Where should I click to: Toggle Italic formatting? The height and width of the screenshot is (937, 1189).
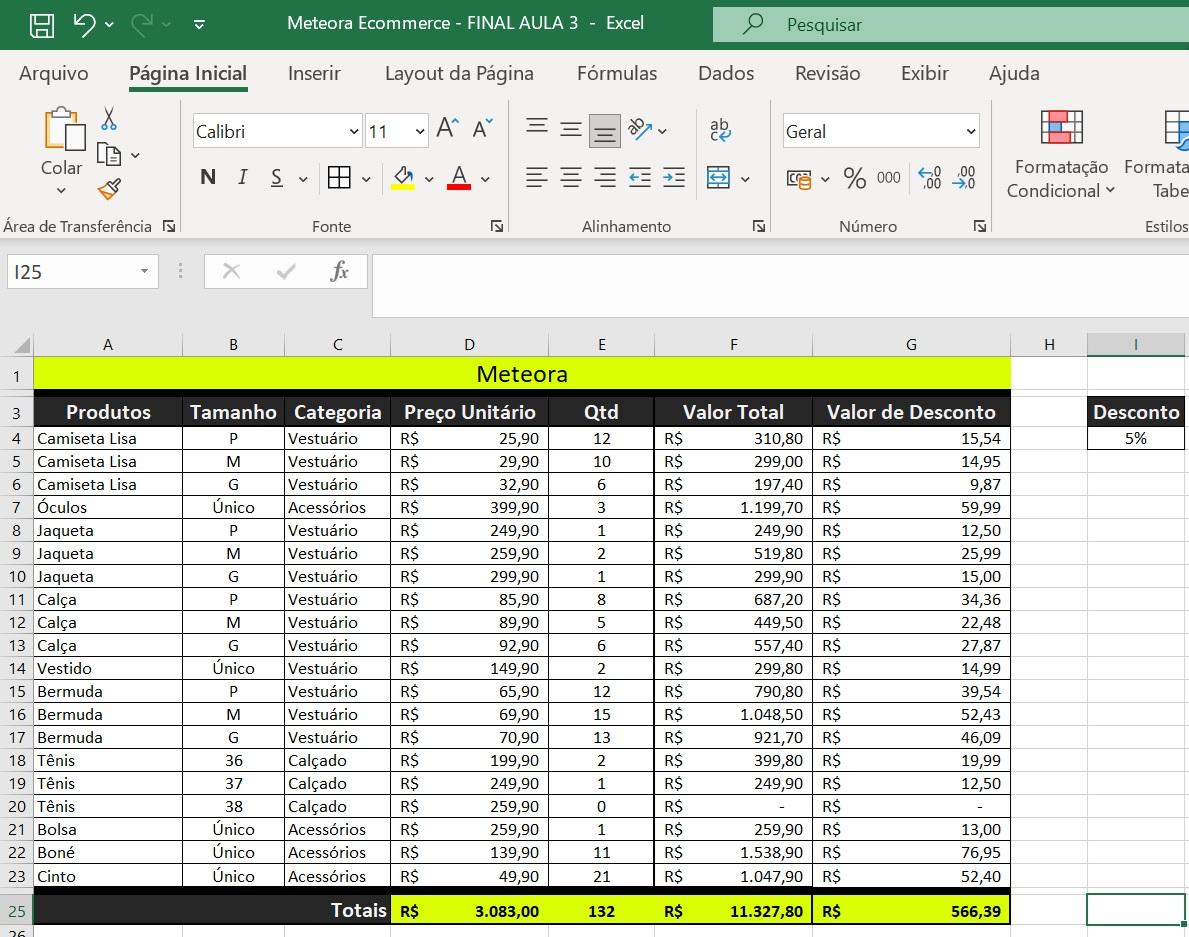242,178
